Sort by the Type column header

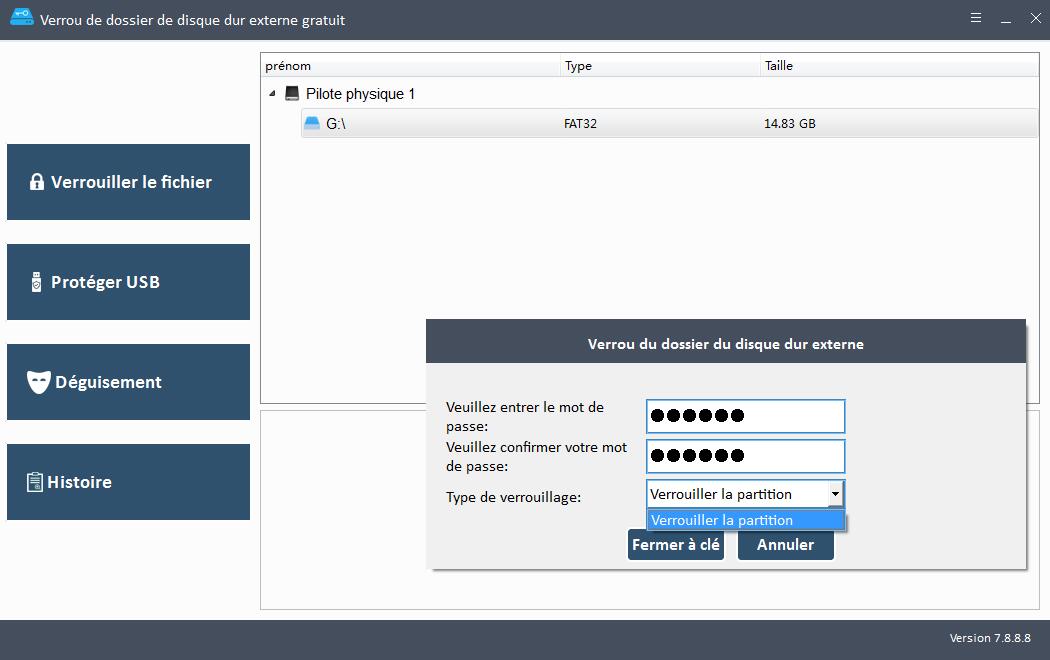[x=660, y=66]
